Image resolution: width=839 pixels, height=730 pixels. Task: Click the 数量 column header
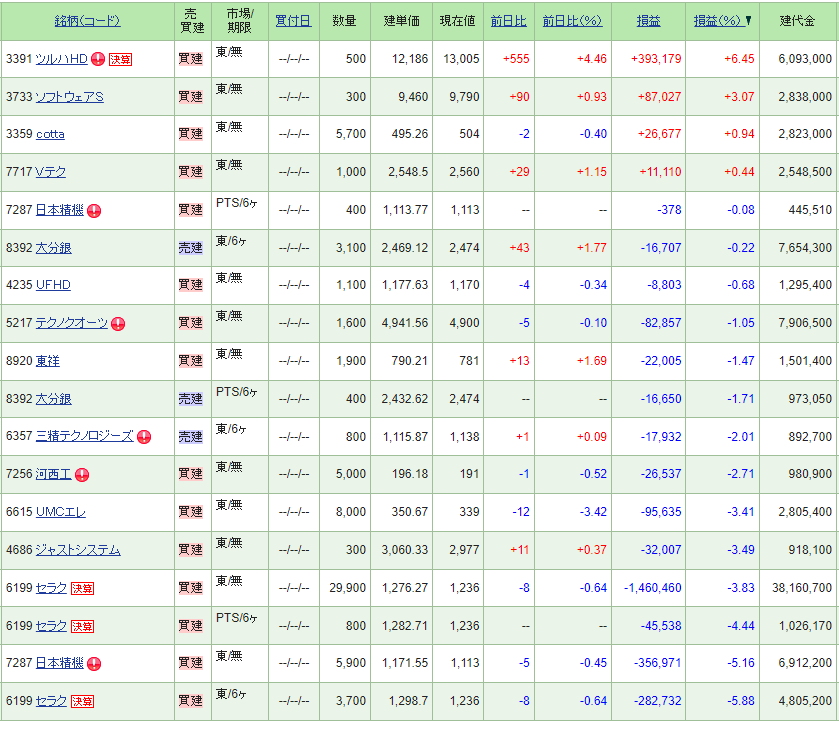tap(345, 21)
